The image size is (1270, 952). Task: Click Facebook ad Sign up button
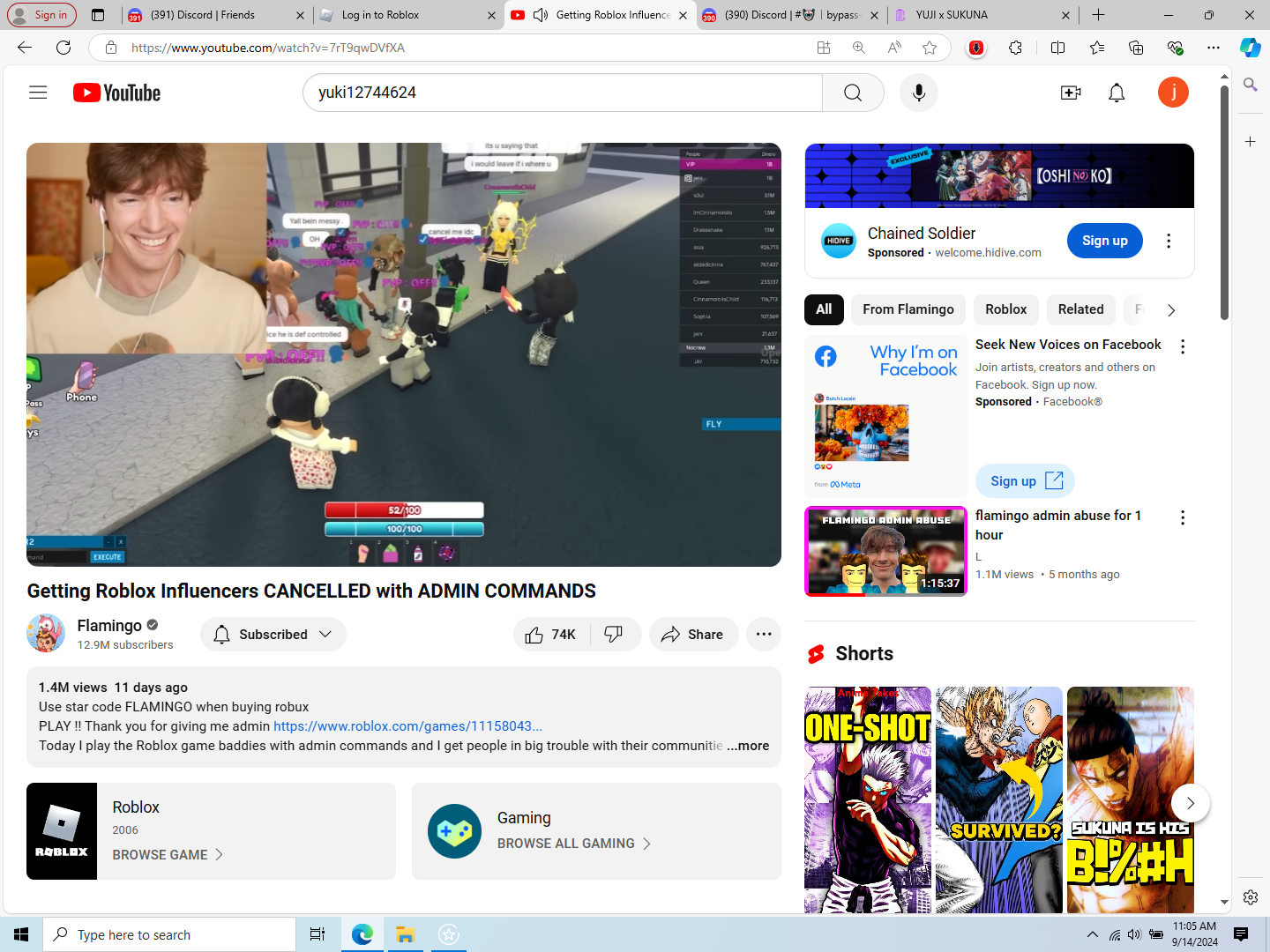click(x=1025, y=481)
